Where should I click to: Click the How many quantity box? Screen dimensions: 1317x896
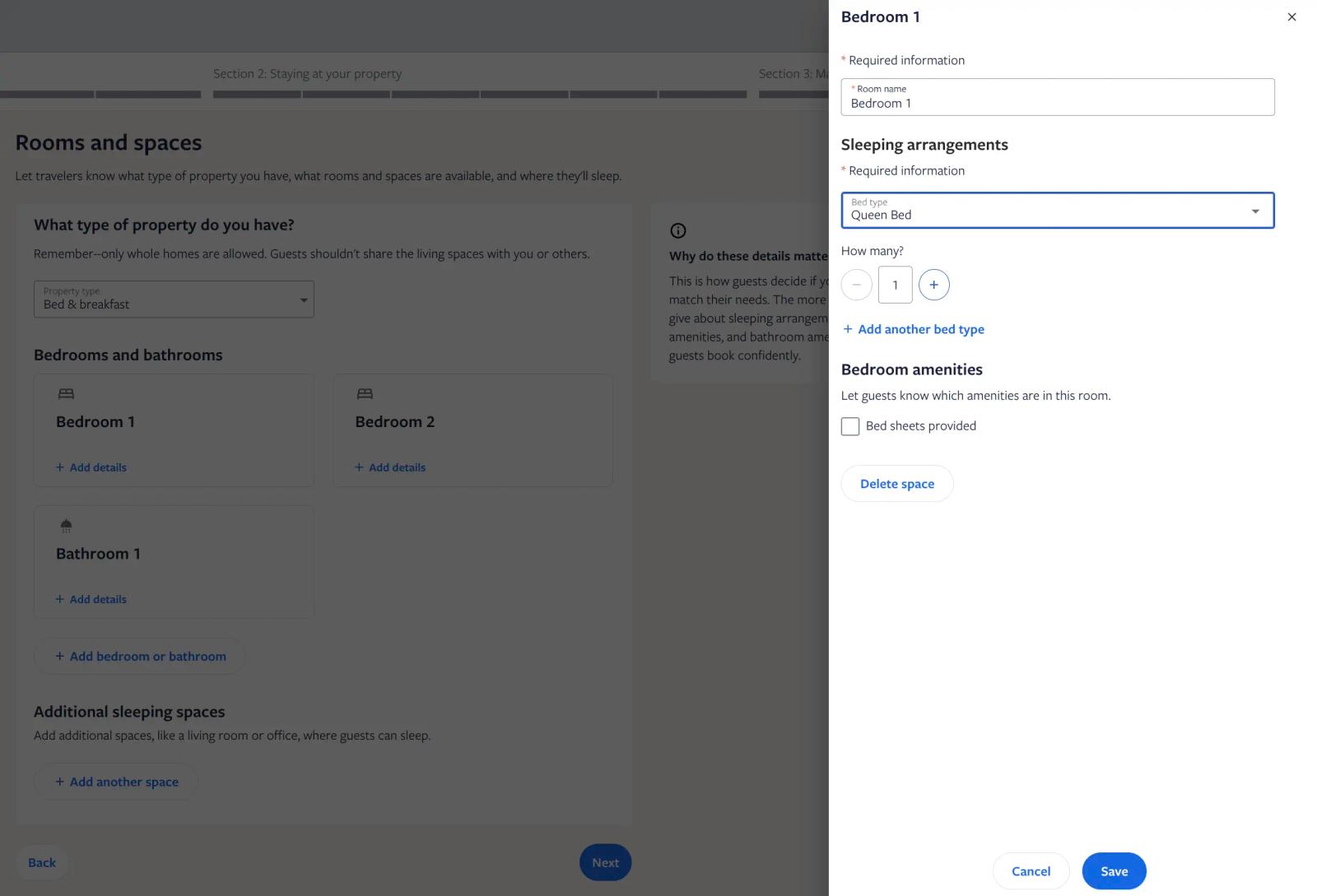click(895, 285)
